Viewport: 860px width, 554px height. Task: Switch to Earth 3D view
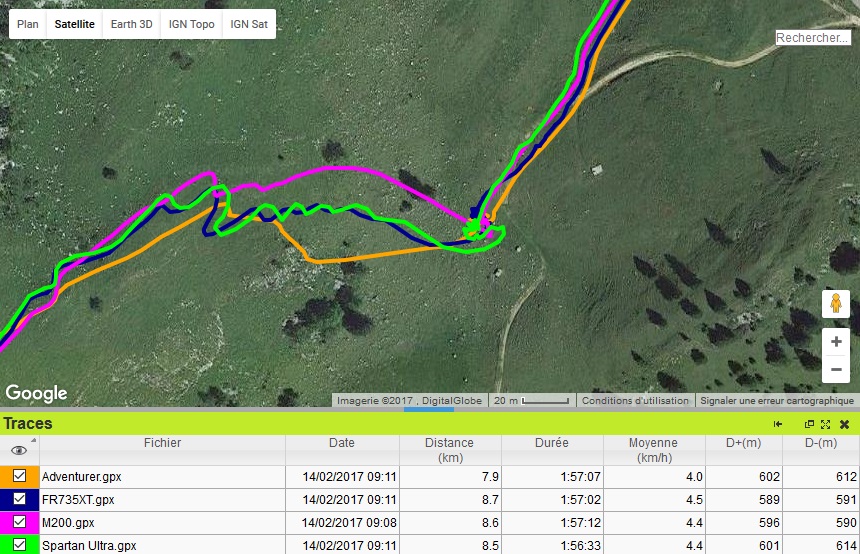pos(132,24)
